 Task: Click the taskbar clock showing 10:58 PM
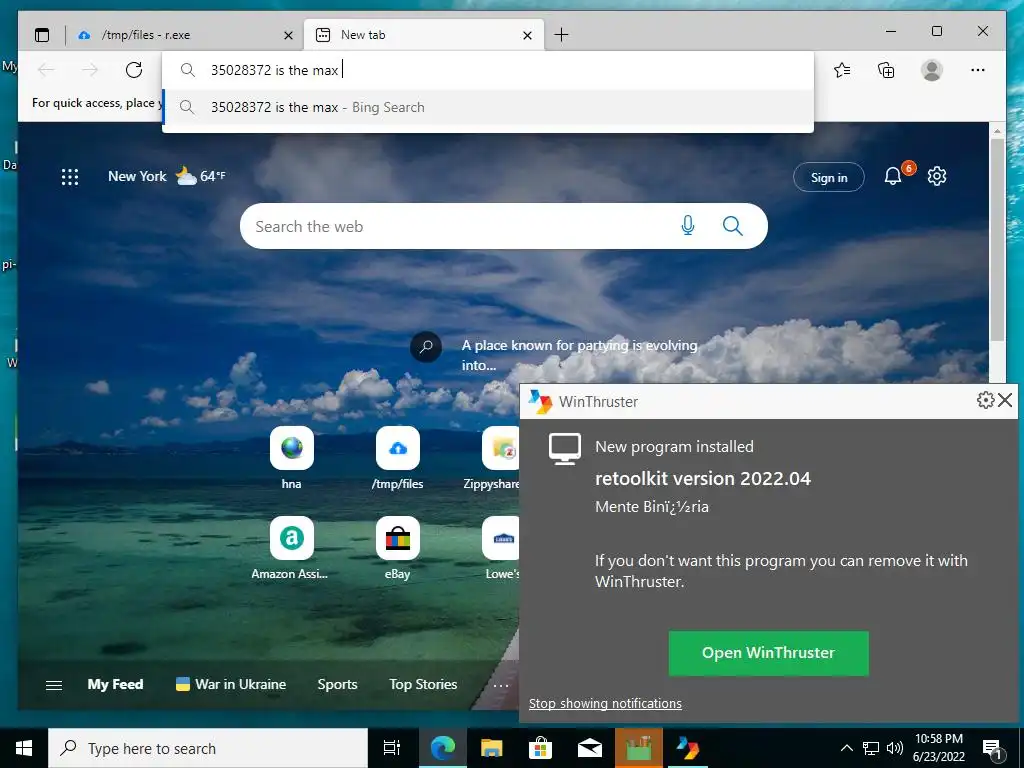click(x=938, y=748)
